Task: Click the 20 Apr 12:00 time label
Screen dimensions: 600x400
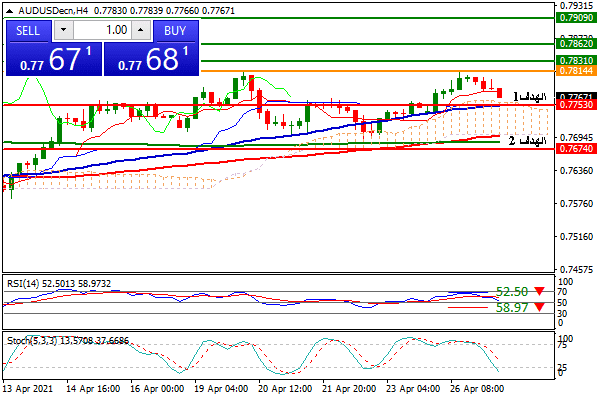Action: click(x=285, y=389)
